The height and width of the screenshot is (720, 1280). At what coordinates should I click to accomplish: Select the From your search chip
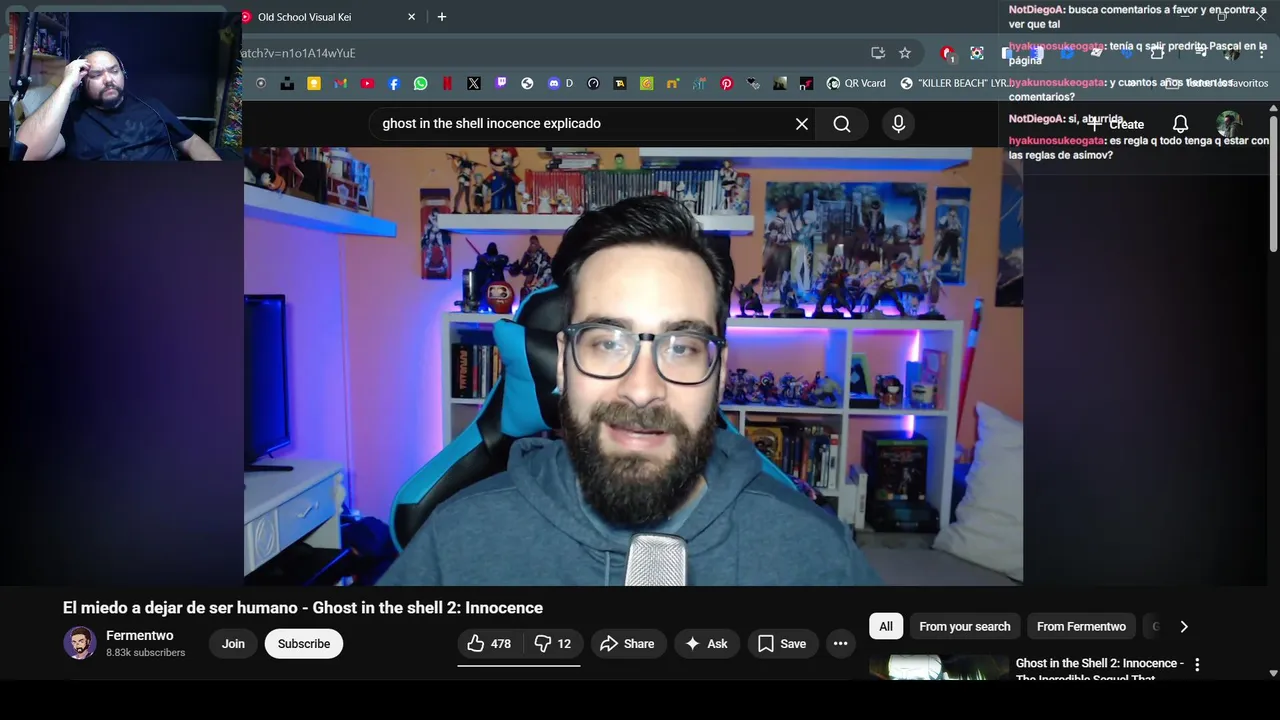(x=965, y=627)
